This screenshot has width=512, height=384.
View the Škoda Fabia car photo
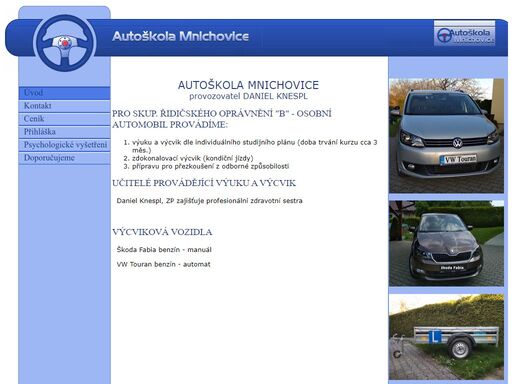pyautogui.click(x=446, y=243)
